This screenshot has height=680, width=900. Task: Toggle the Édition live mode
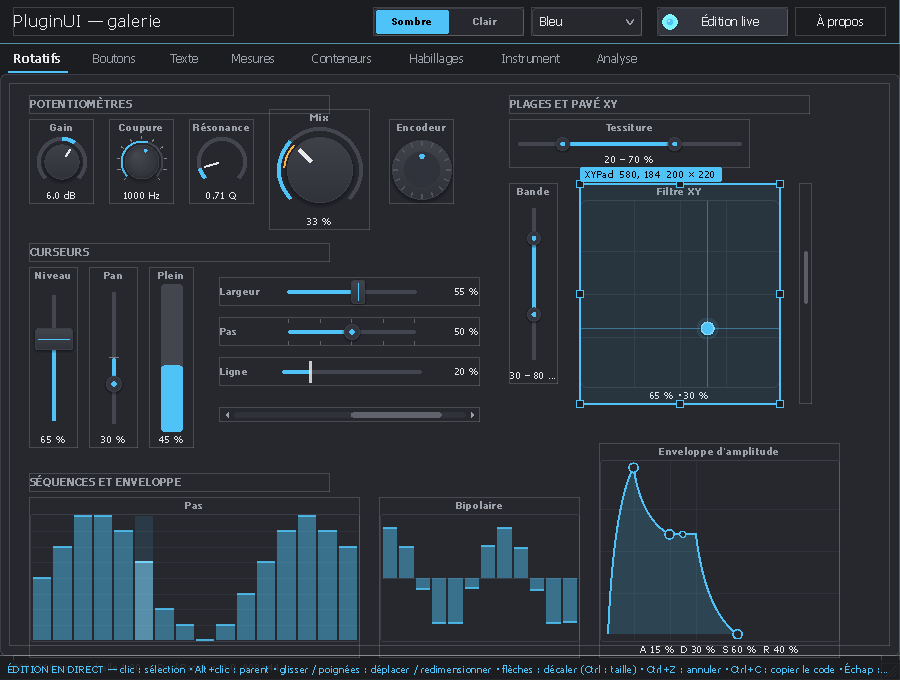tap(722, 22)
